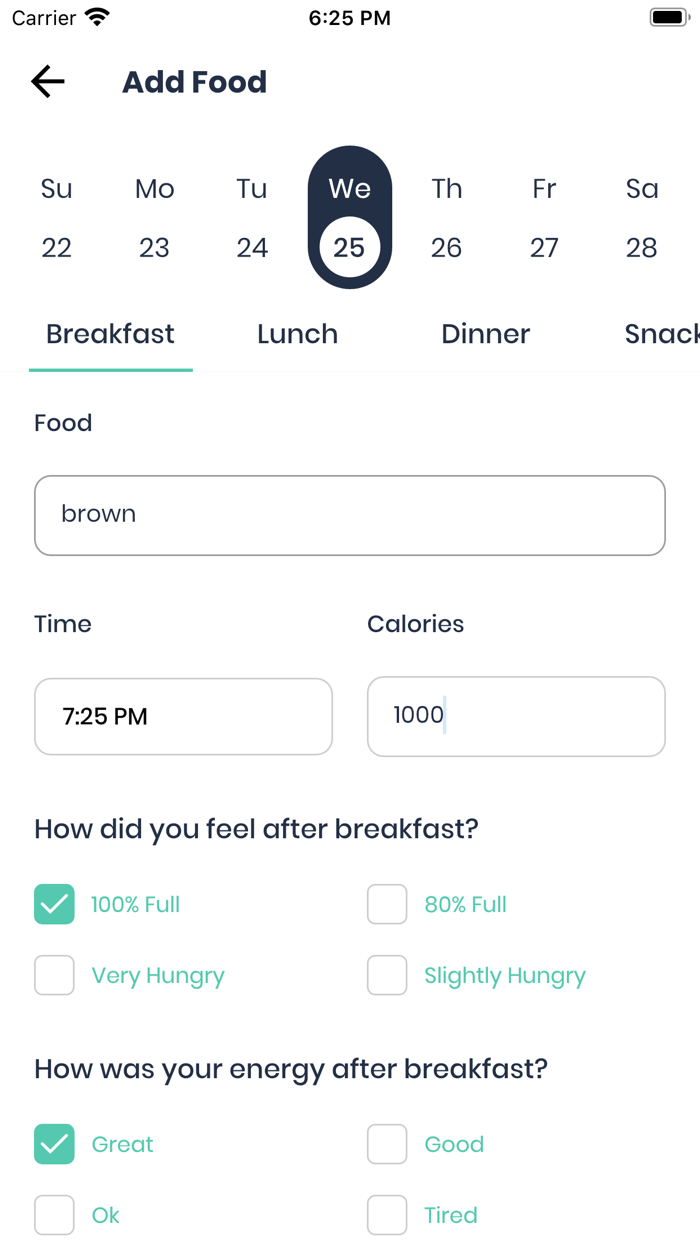Open the Time picker field
This screenshot has height=1244, width=700.
[x=183, y=716]
